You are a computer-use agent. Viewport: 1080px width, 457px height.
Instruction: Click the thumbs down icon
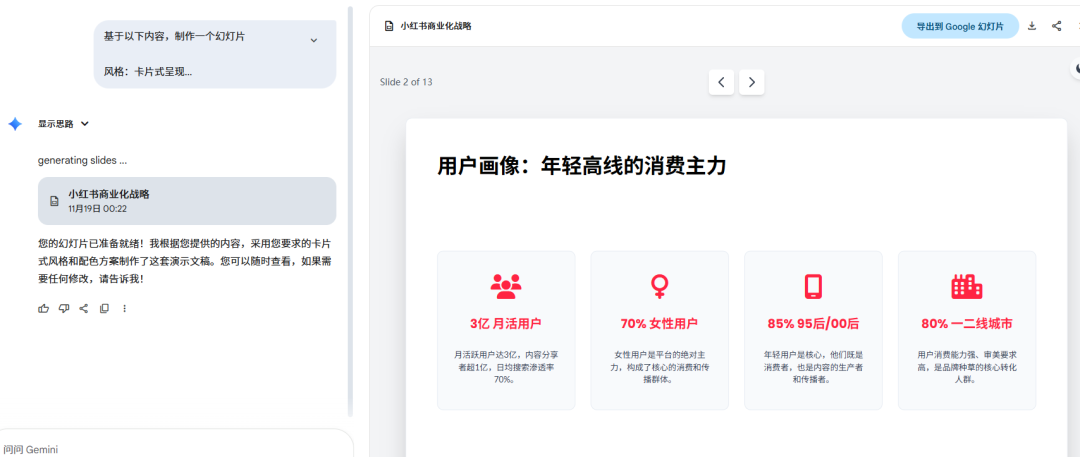coord(64,308)
